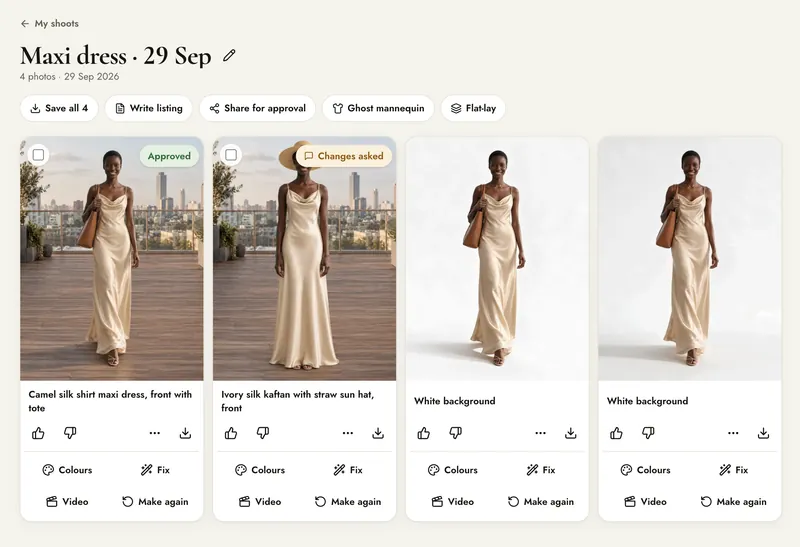
Task: Download the Ivory silk kaftan photo
Action: point(378,433)
